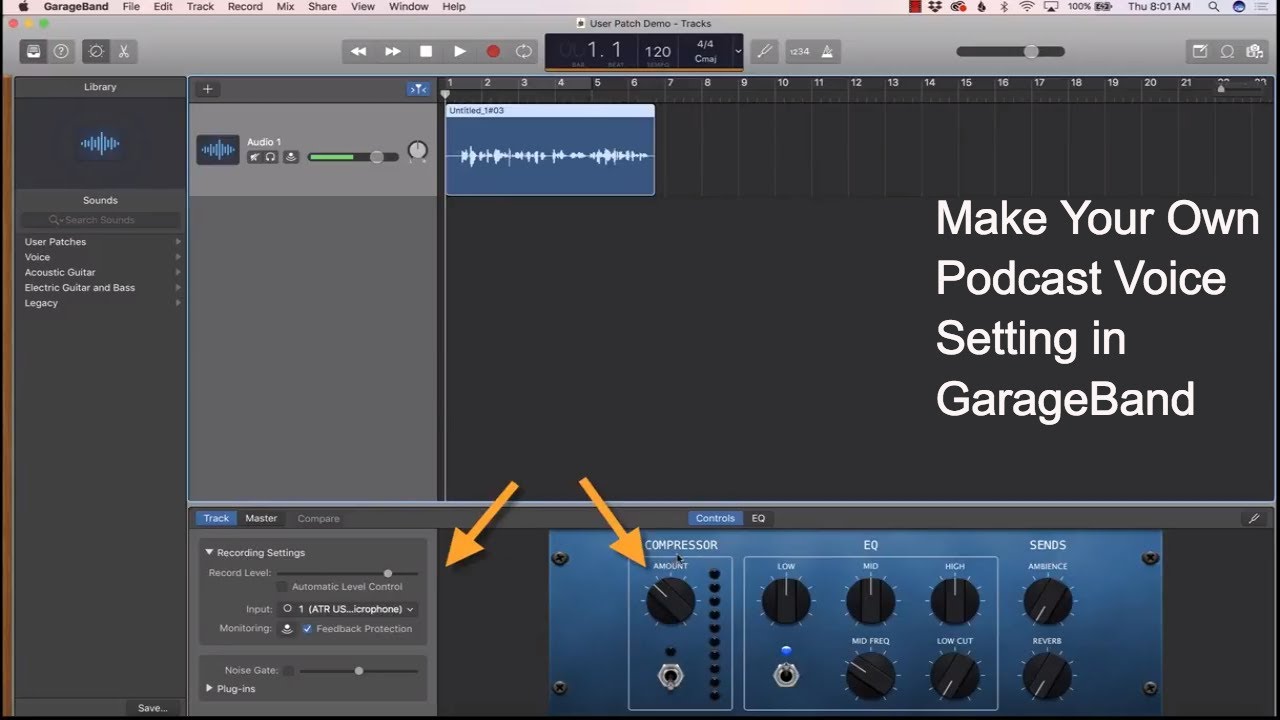1280x720 pixels.
Task: Click the 4/4 Cmaj signature display
Action: (x=705, y=51)
